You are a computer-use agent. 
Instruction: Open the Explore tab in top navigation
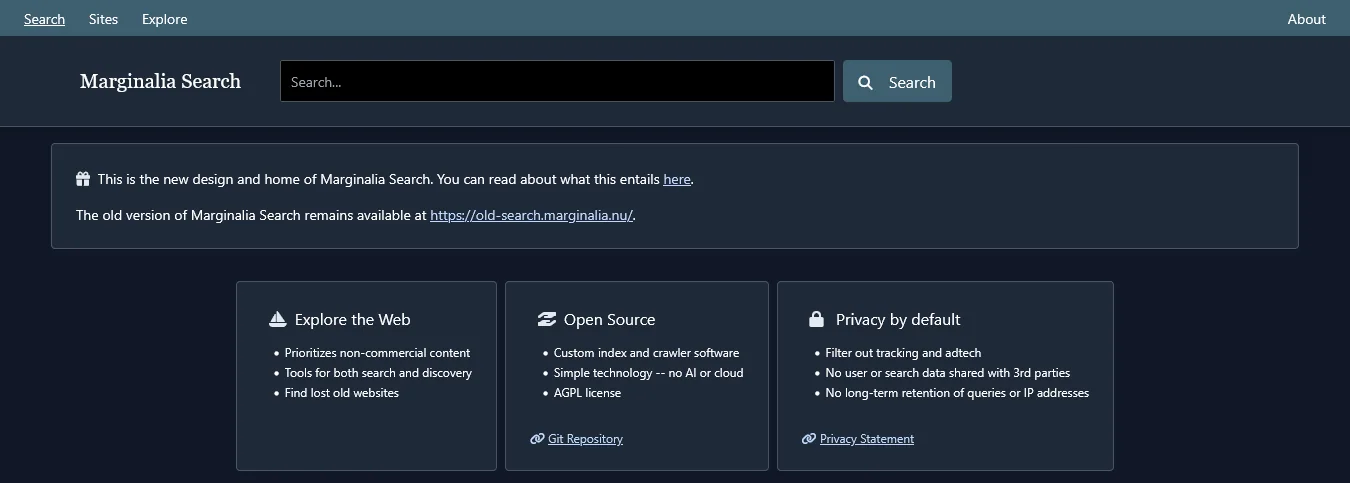click(164, 19)
